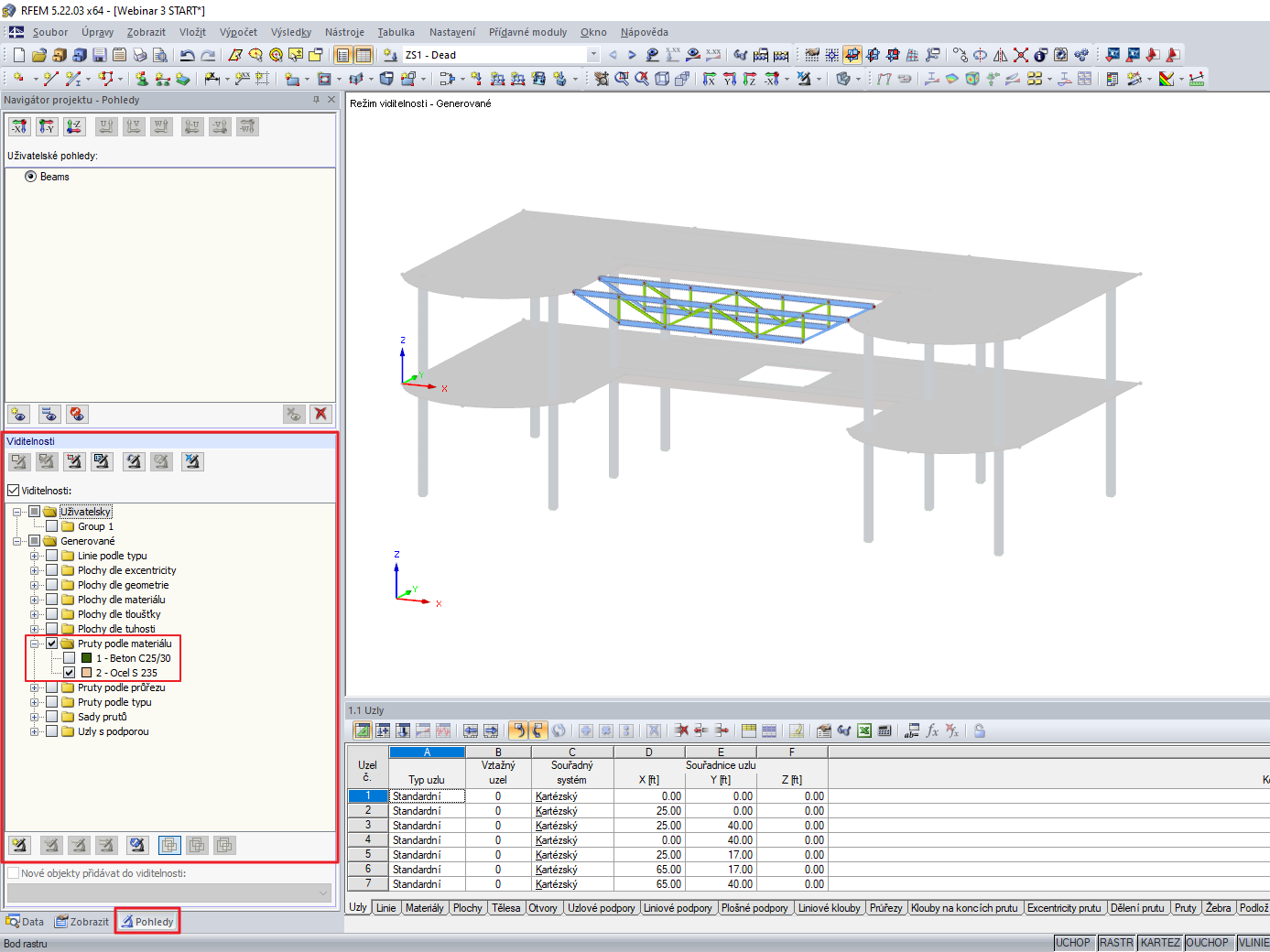
Task: Toggle the OUCHOP status bar button
Action: pos(1208,943)
